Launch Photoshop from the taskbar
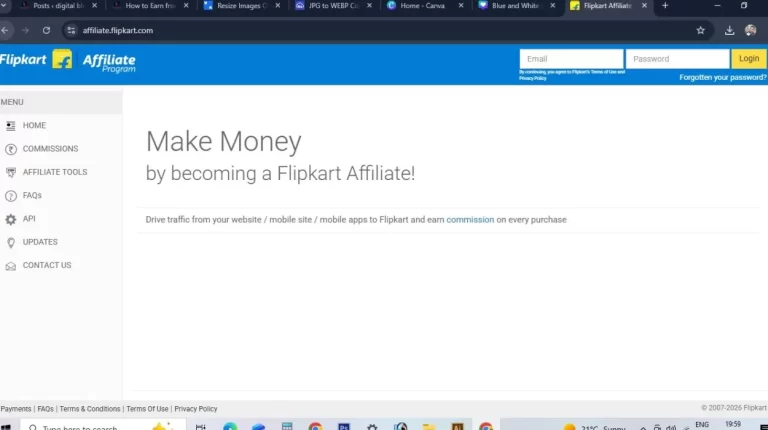 [x=344, y=426]
